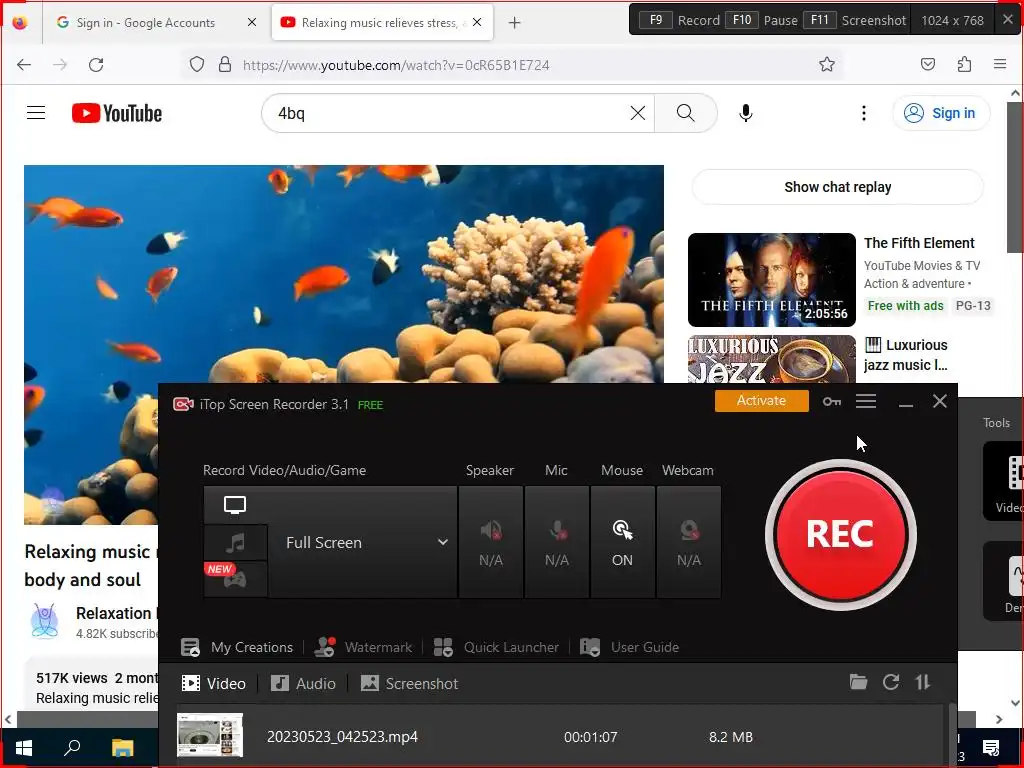
Task: Refresh the recordings list
Action: click(x=891, y=682)
